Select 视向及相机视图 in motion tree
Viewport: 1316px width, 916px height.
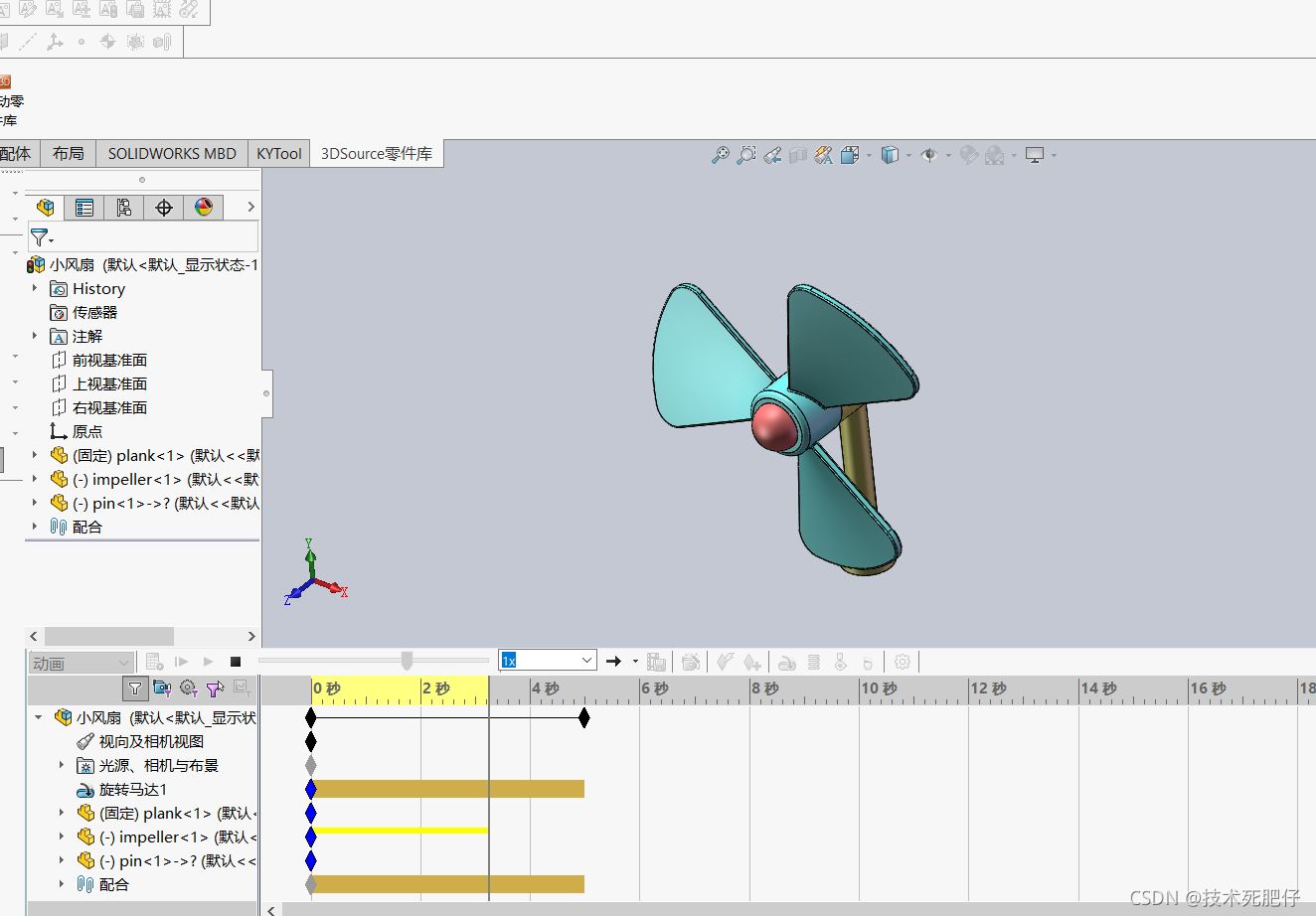click(151, 741)
